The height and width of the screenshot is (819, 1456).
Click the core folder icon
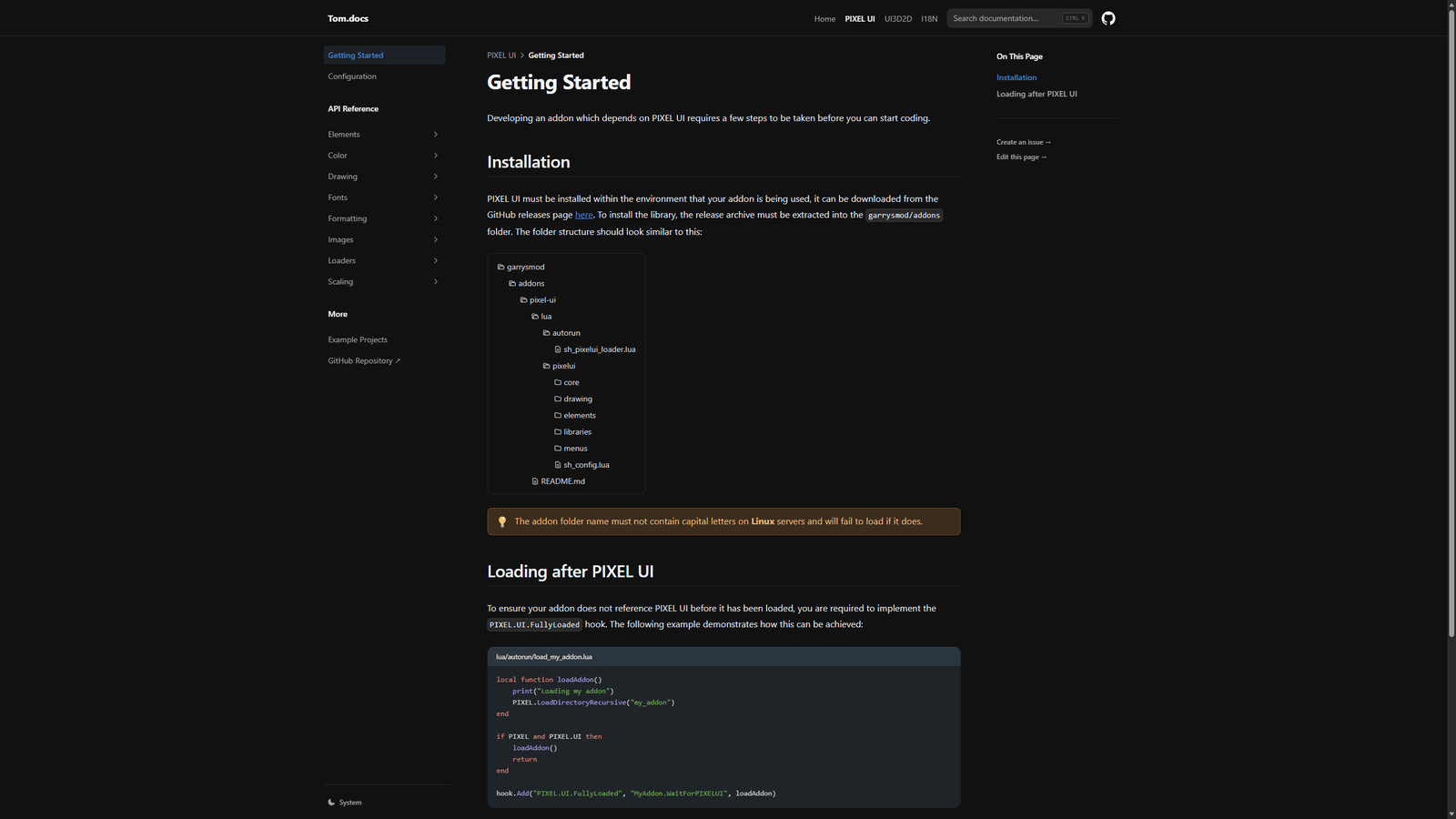tap(558, 382)
